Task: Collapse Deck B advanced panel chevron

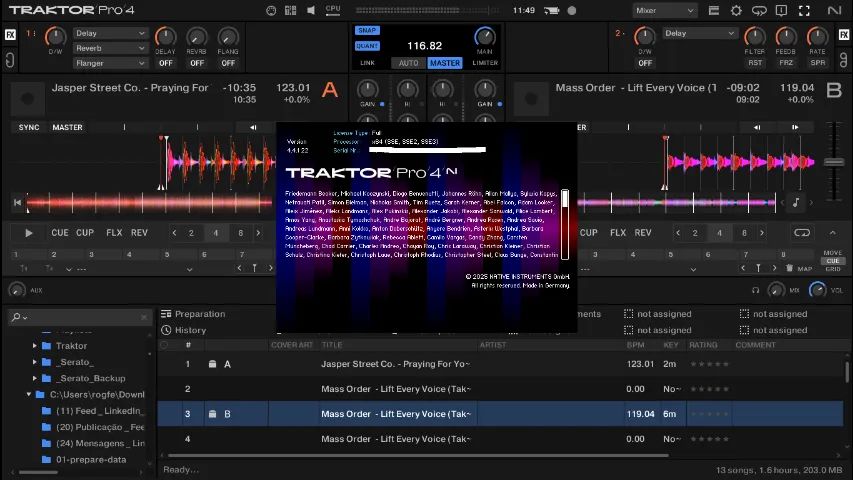Action: [x=832, y=233]
